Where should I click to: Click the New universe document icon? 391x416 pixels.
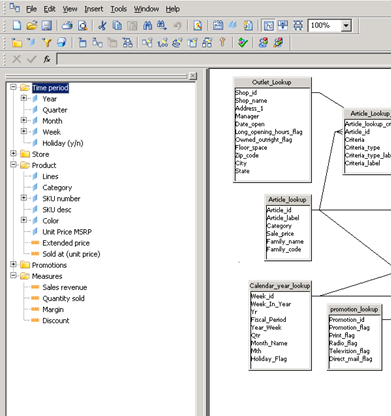17,25
